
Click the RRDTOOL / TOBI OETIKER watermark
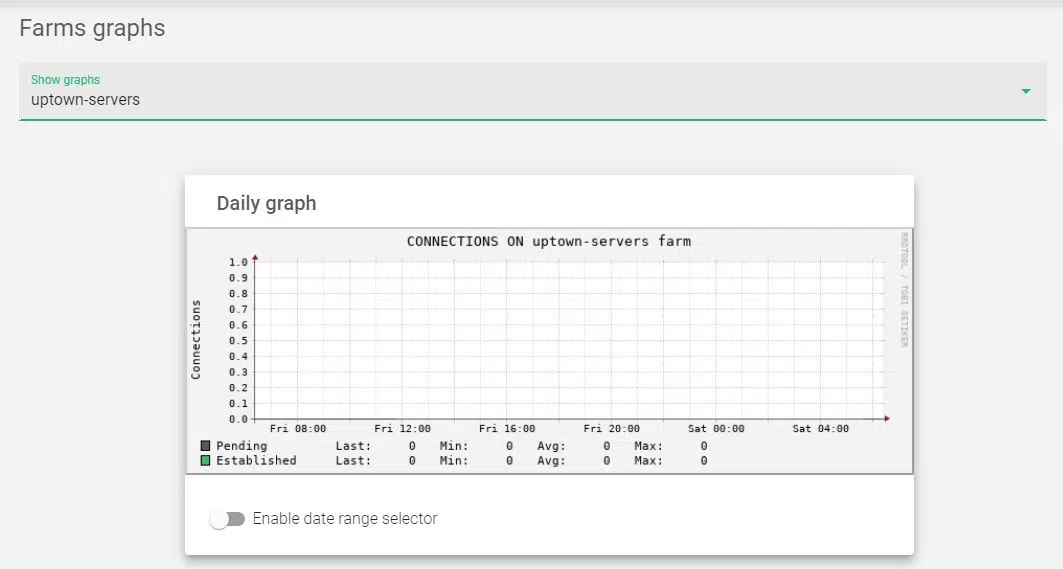click(904, 290)
